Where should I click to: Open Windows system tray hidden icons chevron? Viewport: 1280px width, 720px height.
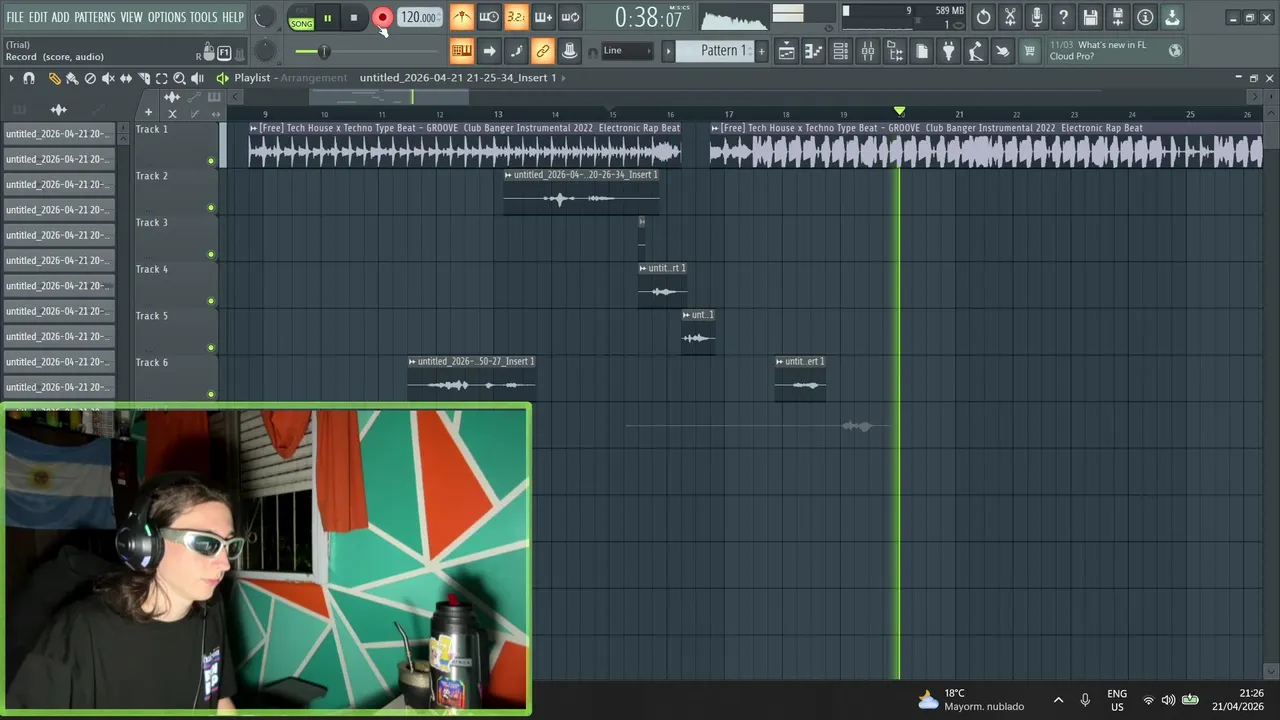coord(1058,700)
